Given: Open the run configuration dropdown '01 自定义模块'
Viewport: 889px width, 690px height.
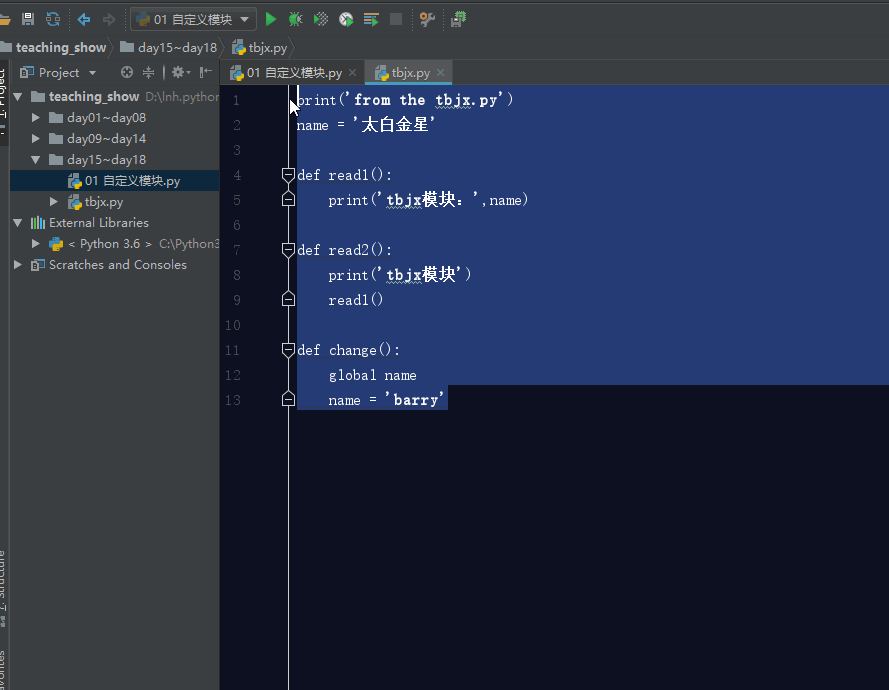Looking at the screenshot, I should tap(193, 19).
